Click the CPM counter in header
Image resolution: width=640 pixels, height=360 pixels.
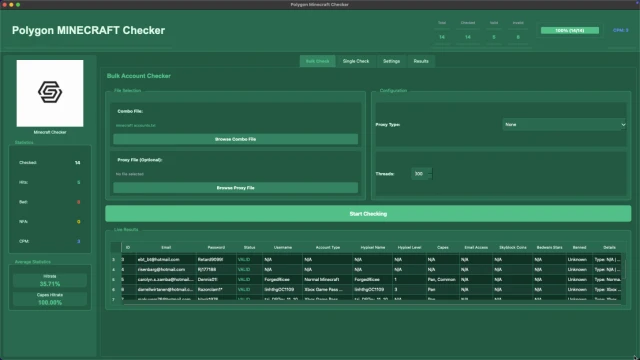[x=620, y=30]
